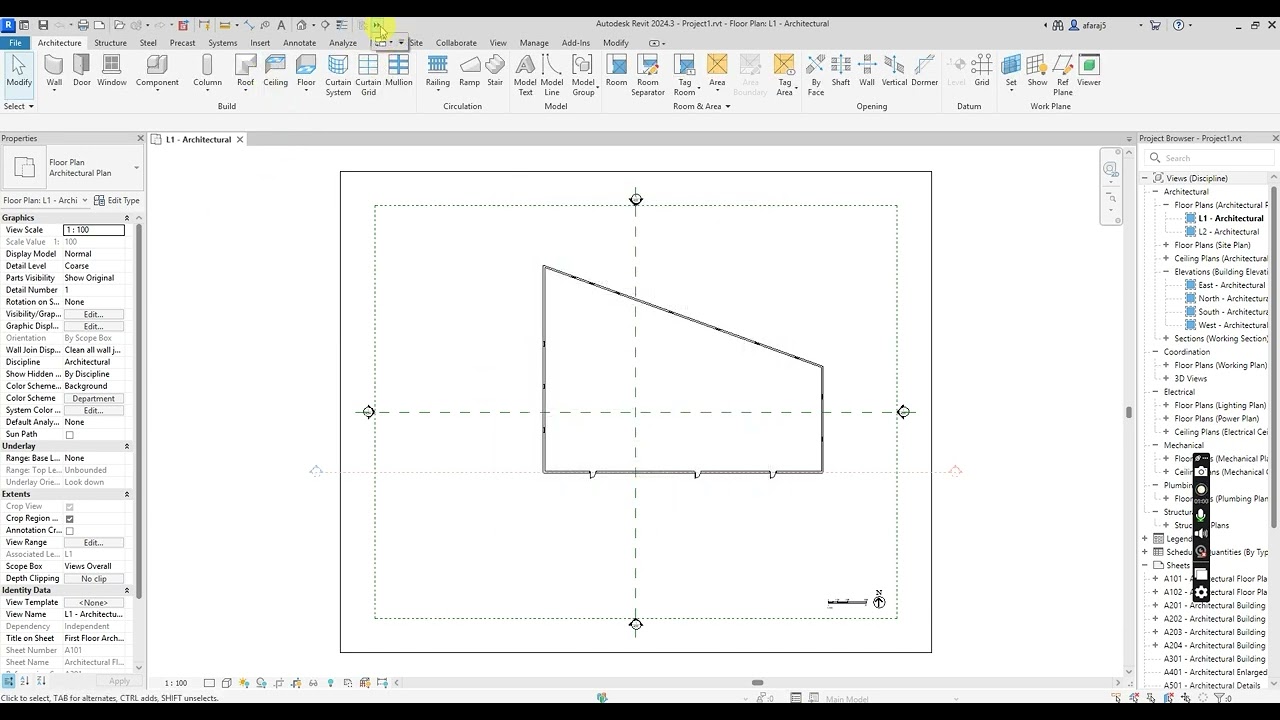Image resolution: width=1280 pixels, height=720 pixels.
Task: Collapse the Identity Data section
Action: (x=127, y=590)
